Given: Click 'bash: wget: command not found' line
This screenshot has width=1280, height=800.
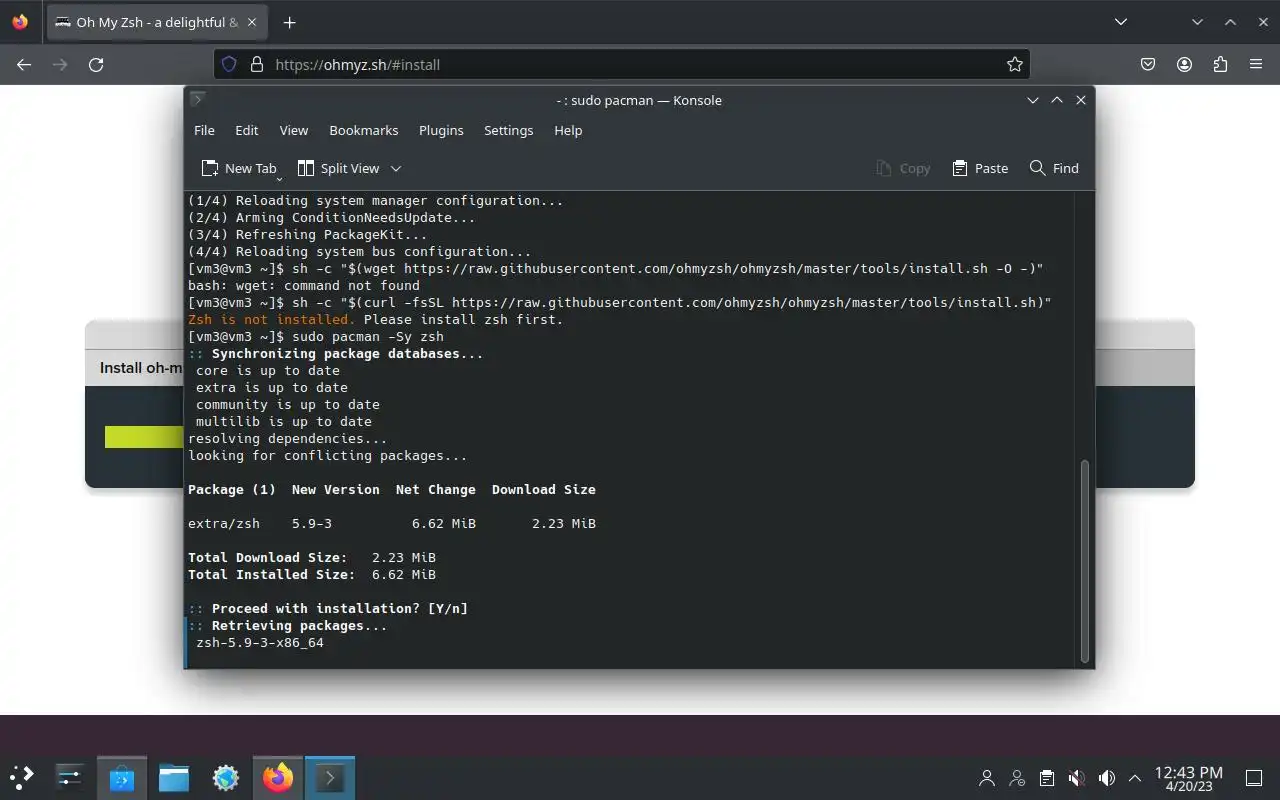Looking at the screenshot, I should pyautogui.click(x=304, y=285).
